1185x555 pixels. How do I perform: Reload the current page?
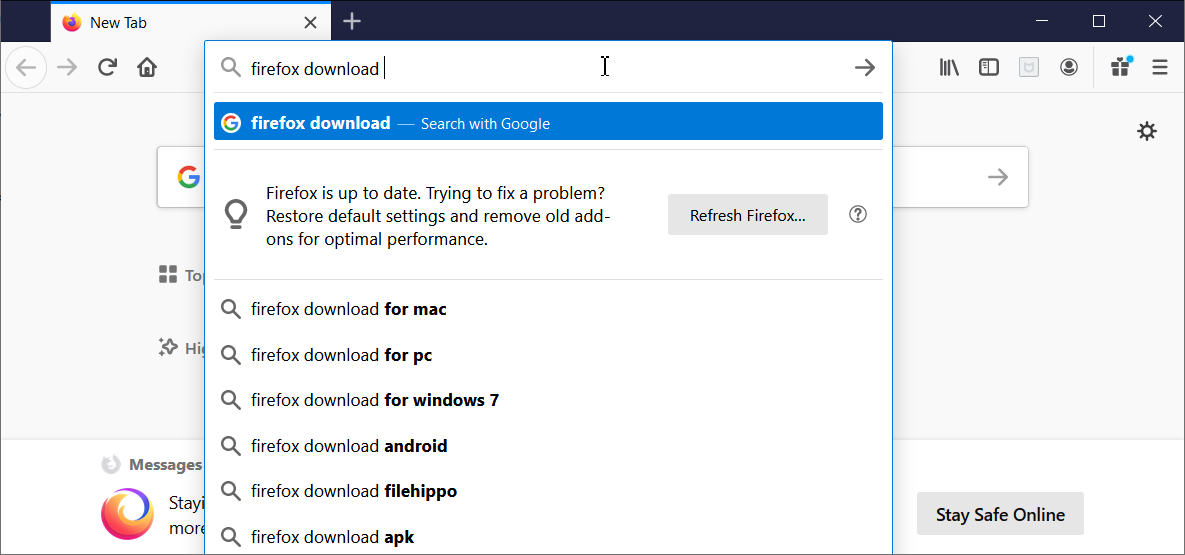[107, 68]
